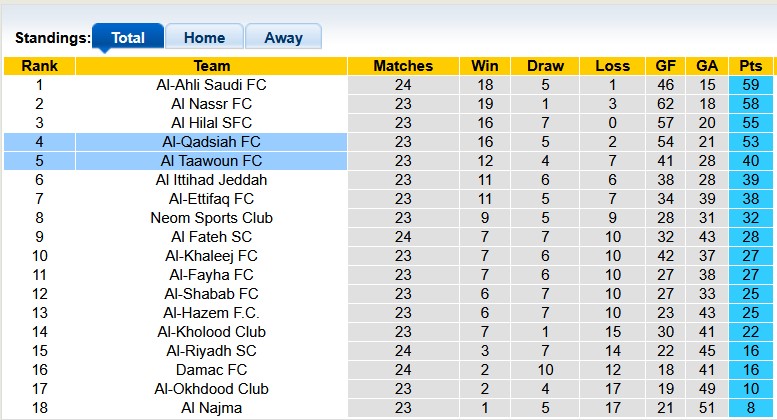Open Al-Khaleej FC team page
Viewport: 777px width, 420px height.
(212, 256)
